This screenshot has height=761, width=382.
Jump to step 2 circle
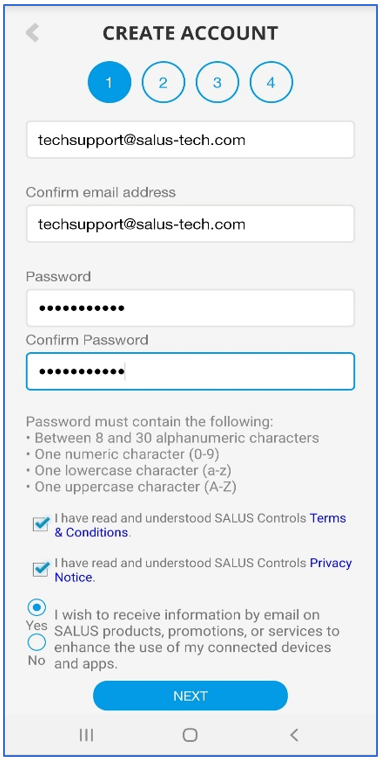163,83
